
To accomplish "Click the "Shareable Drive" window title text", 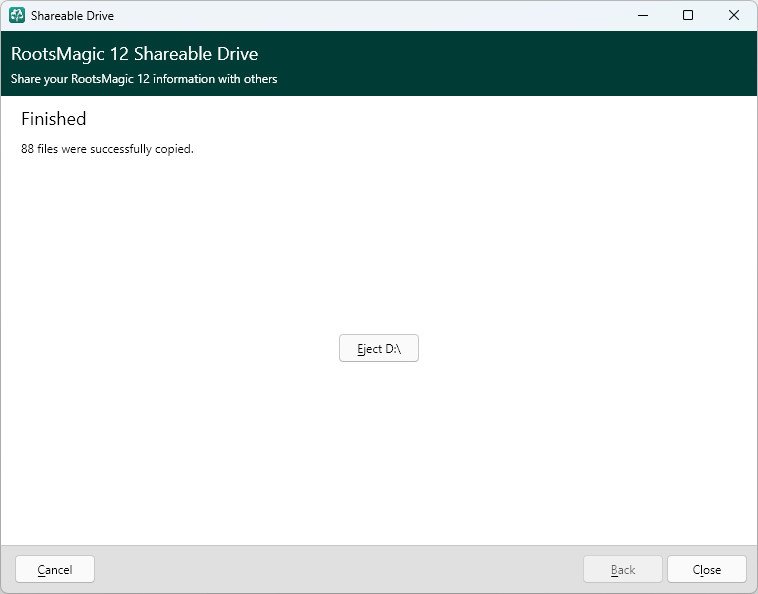I will 73,15.
